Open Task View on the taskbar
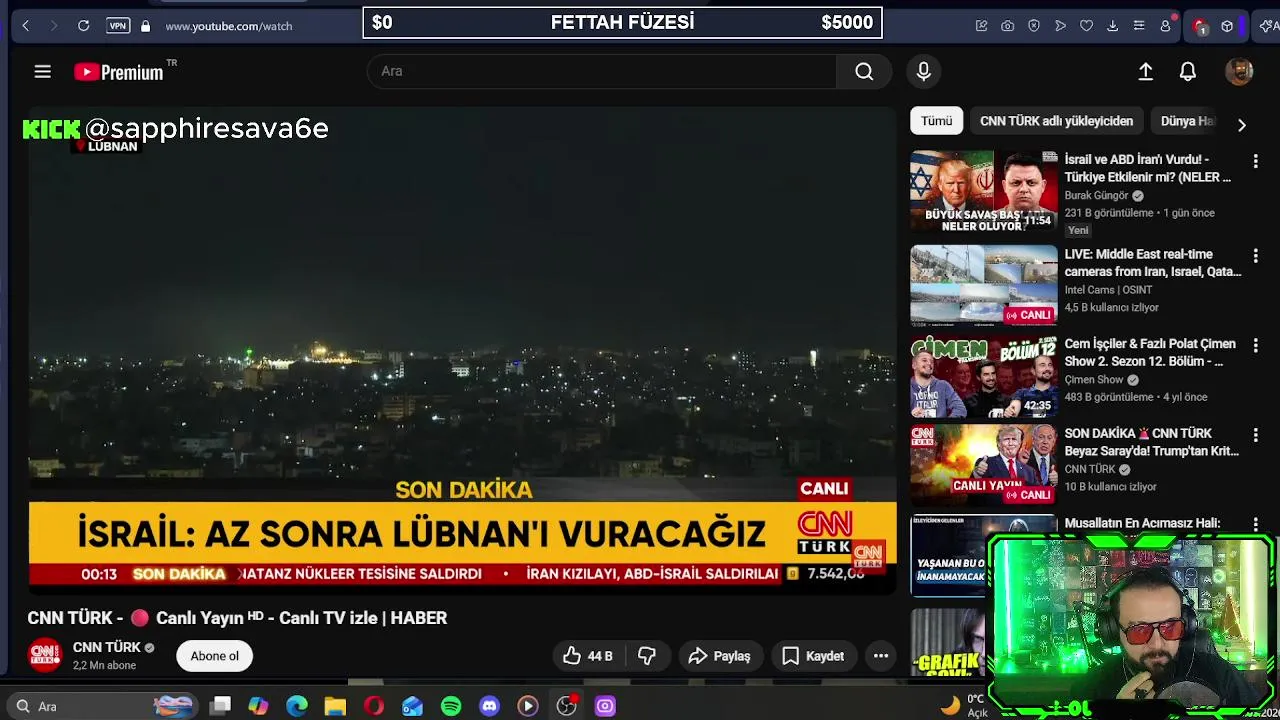The height and width of the screenshot is (720, 1280). pyautogui.click(x=221, y=706)
